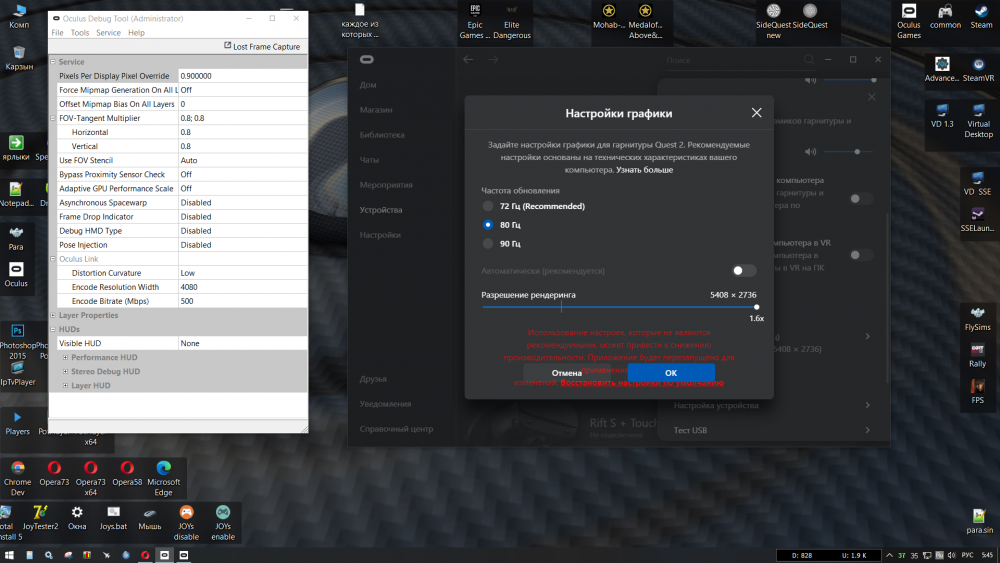This screenshot has height=563, width=1000.
Task: Open the Узнать больше link
Action: pyautogui.click(x=644, y=170)
